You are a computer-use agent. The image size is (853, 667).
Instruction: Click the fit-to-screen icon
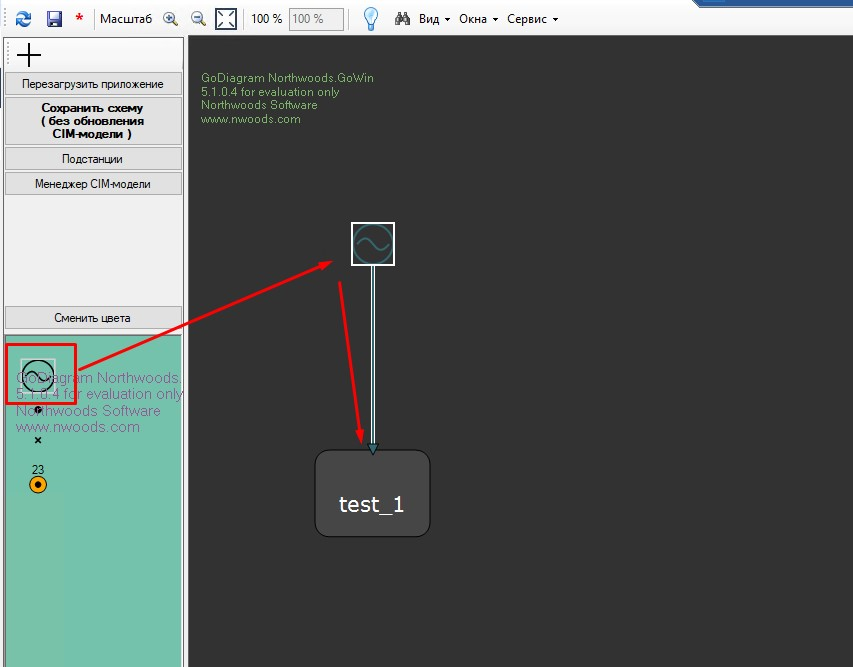[x=226, y=19]
